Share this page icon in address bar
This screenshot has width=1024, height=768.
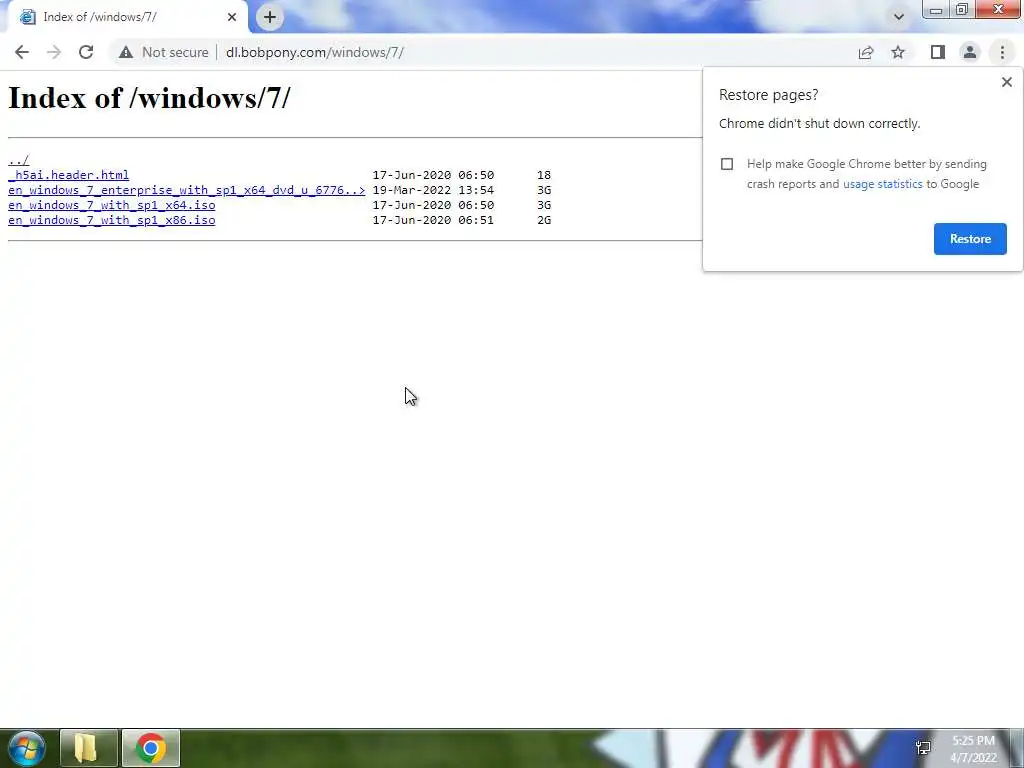point(866,52)
